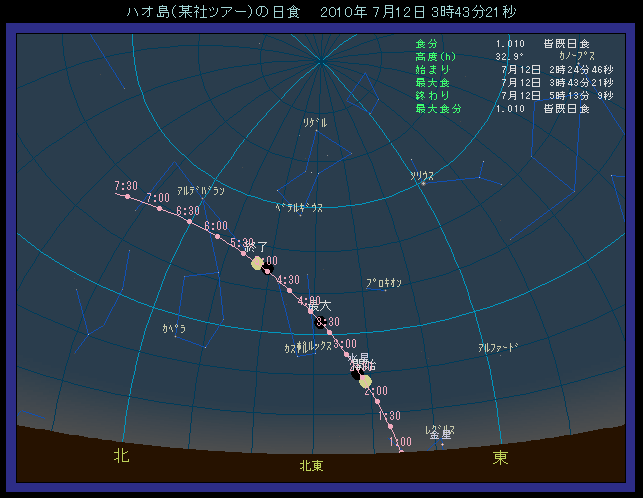This screenshot has width=643, height=498.
Task: Select the Procyon (プロキオン) star label
Action: 384,283
